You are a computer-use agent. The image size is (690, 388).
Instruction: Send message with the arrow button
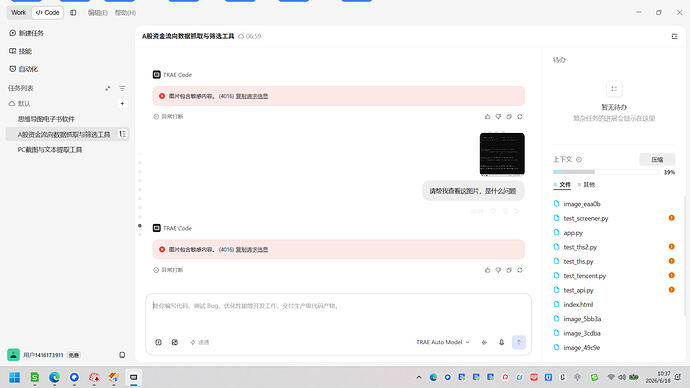click(519, 342)
